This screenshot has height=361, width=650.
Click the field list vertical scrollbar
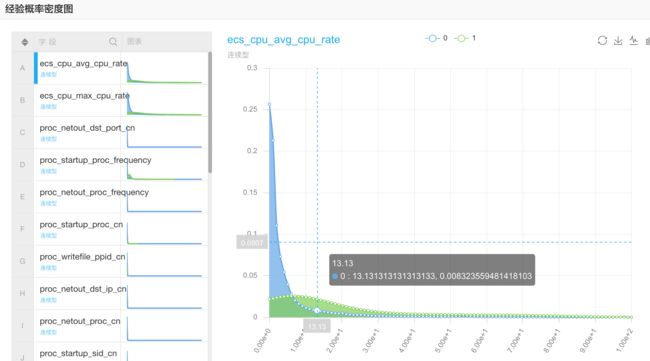[x=210, y=112]
